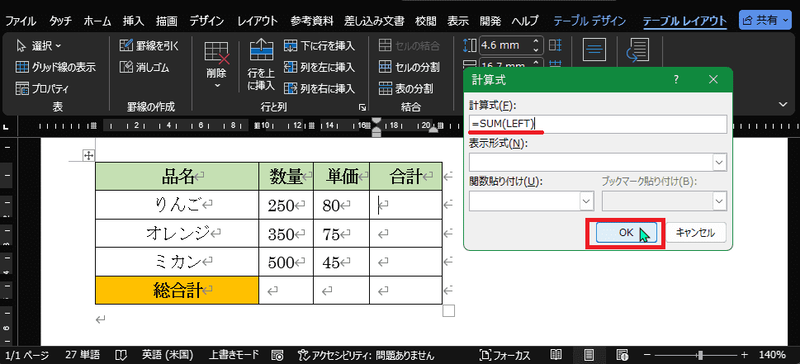Click 英語 (米国) language in status bar

pyautogui.click(x=167, y=355)
